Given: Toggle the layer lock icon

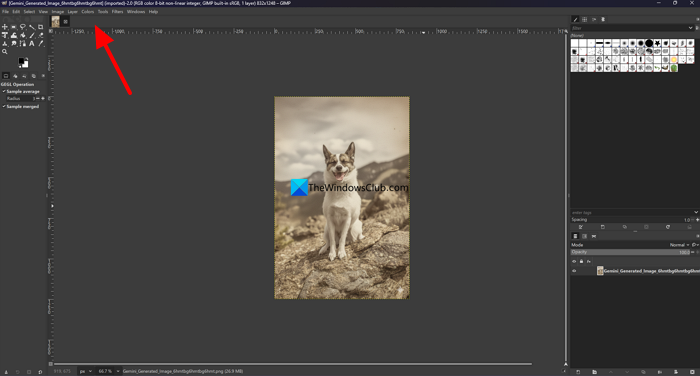Looking at the screenshot, I should (581, 261).
